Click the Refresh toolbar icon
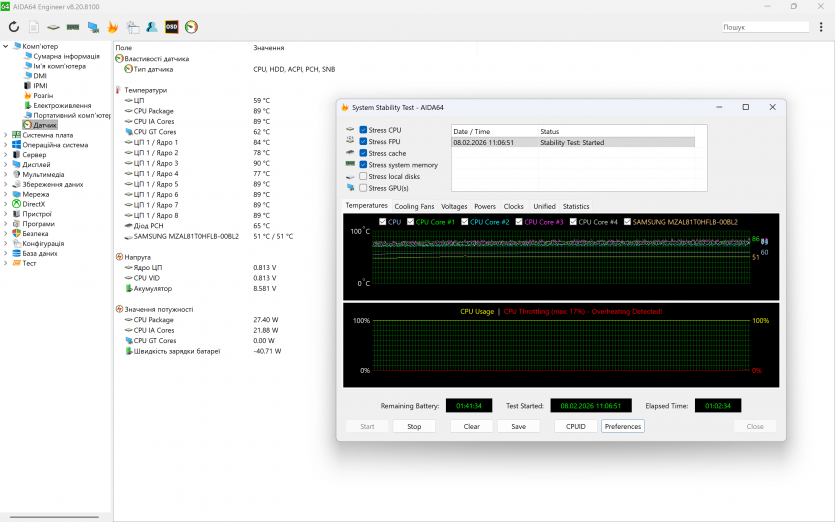Image resolution: width=835 pixels, height=522 pixels. pos(14,27)
